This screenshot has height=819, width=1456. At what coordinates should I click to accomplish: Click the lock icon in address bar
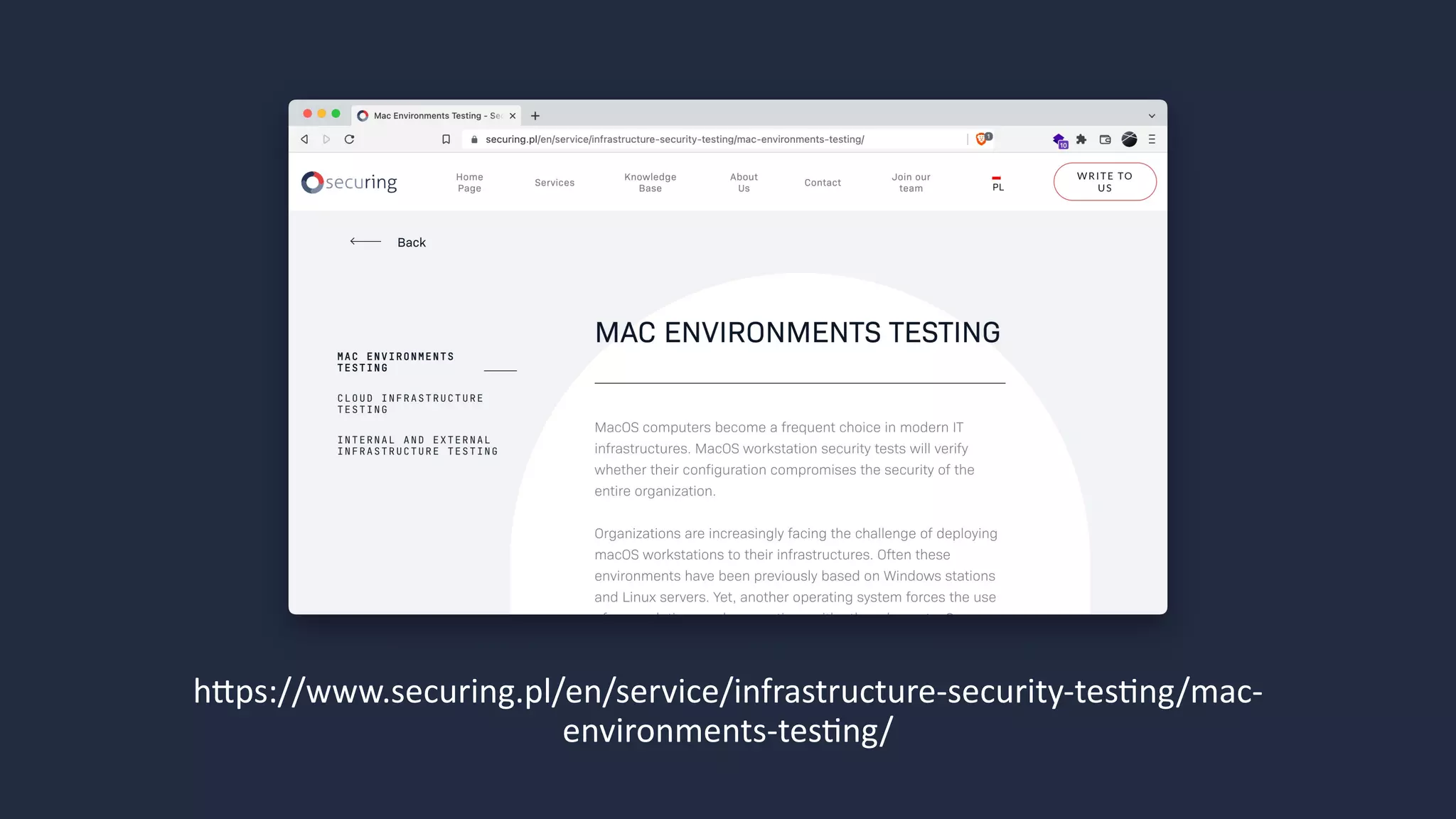coord(474,139)
